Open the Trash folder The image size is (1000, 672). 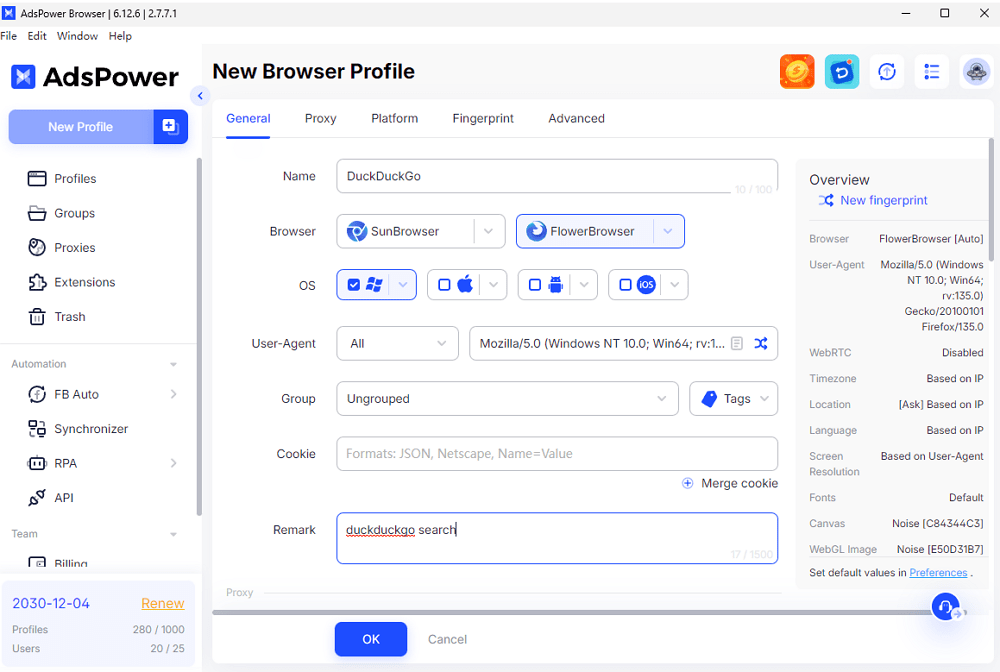click(56, 316)
